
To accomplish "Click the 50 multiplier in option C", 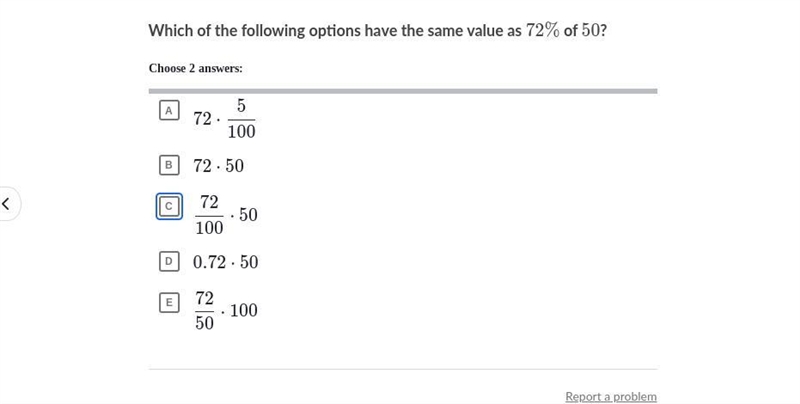I will point(248,215).
